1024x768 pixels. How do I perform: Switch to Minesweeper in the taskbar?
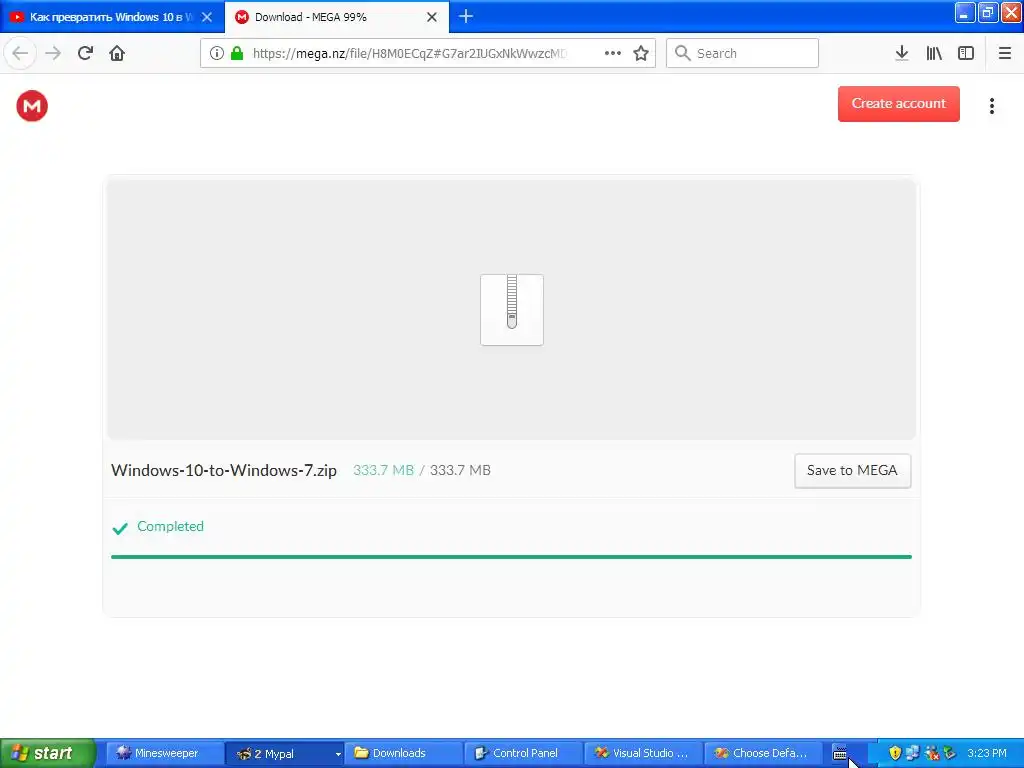tap(166, 753)
